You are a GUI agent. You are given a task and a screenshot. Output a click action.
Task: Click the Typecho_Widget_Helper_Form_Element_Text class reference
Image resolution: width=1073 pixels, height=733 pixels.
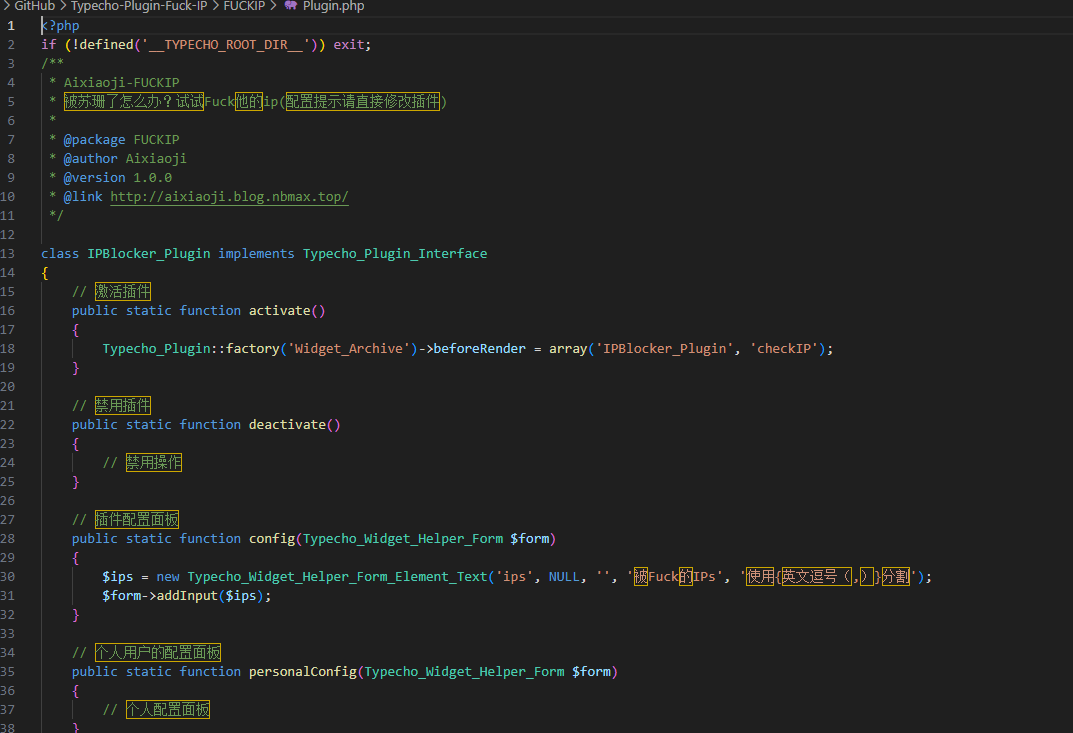click(x=338, y=577)
